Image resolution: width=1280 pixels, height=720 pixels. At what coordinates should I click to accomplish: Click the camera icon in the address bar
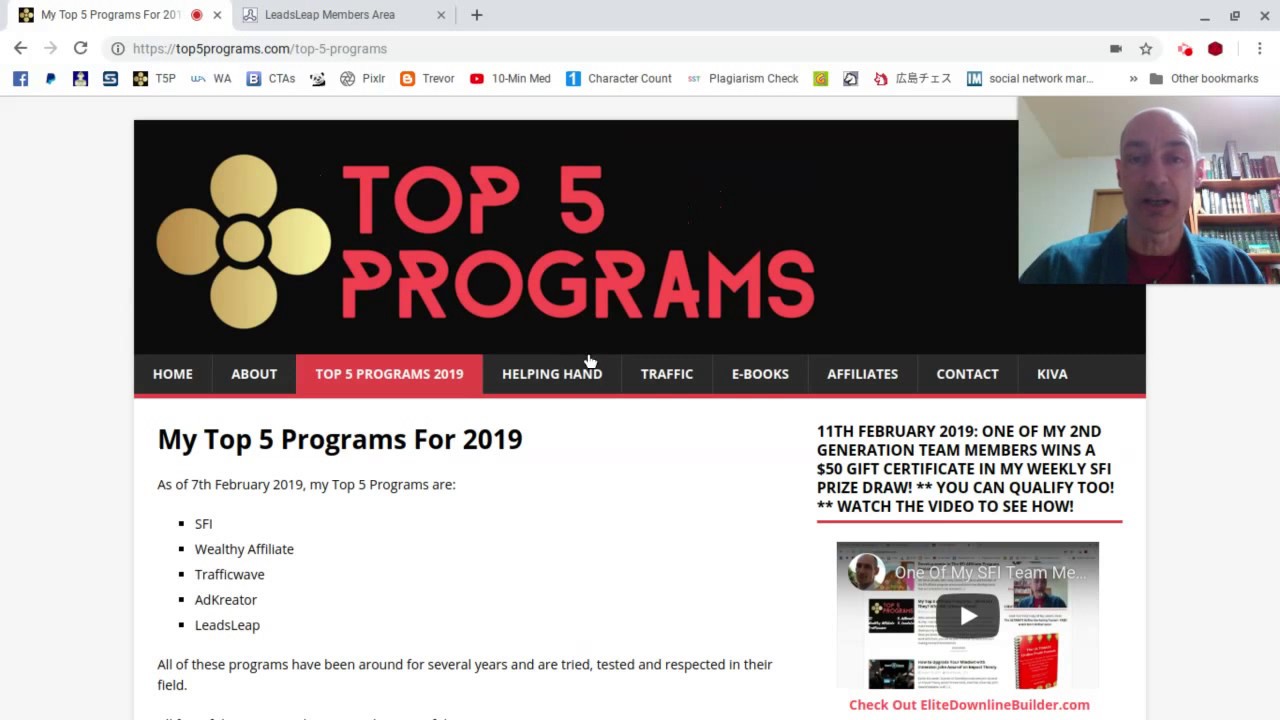(1116, 48)
